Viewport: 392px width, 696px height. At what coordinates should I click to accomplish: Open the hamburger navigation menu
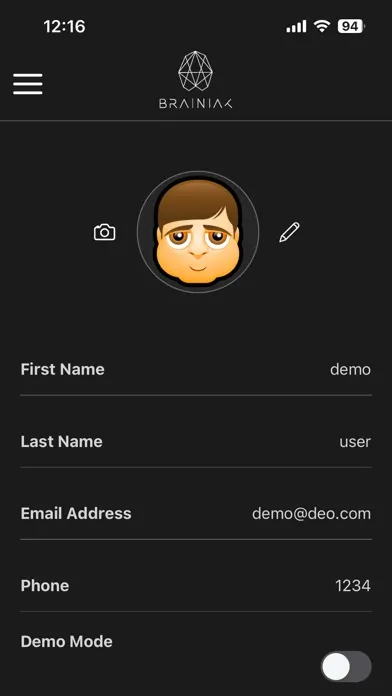(x=28, y=84)
